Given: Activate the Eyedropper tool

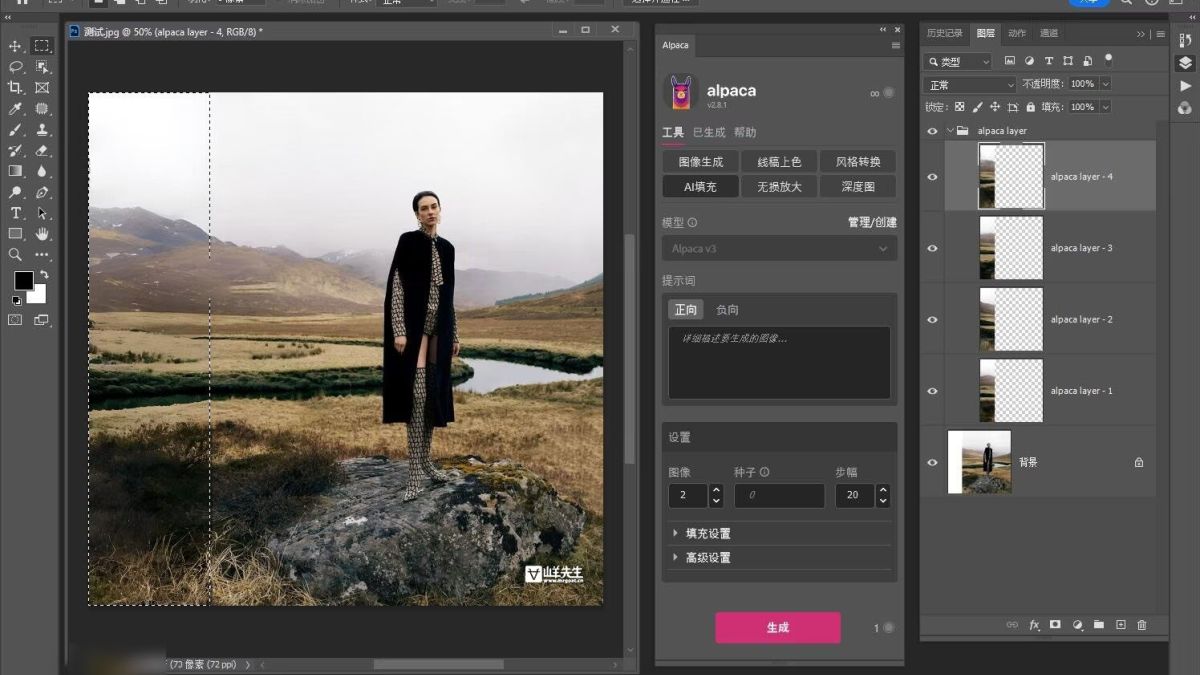Looking at the screenshot, I should click(15, 109).
